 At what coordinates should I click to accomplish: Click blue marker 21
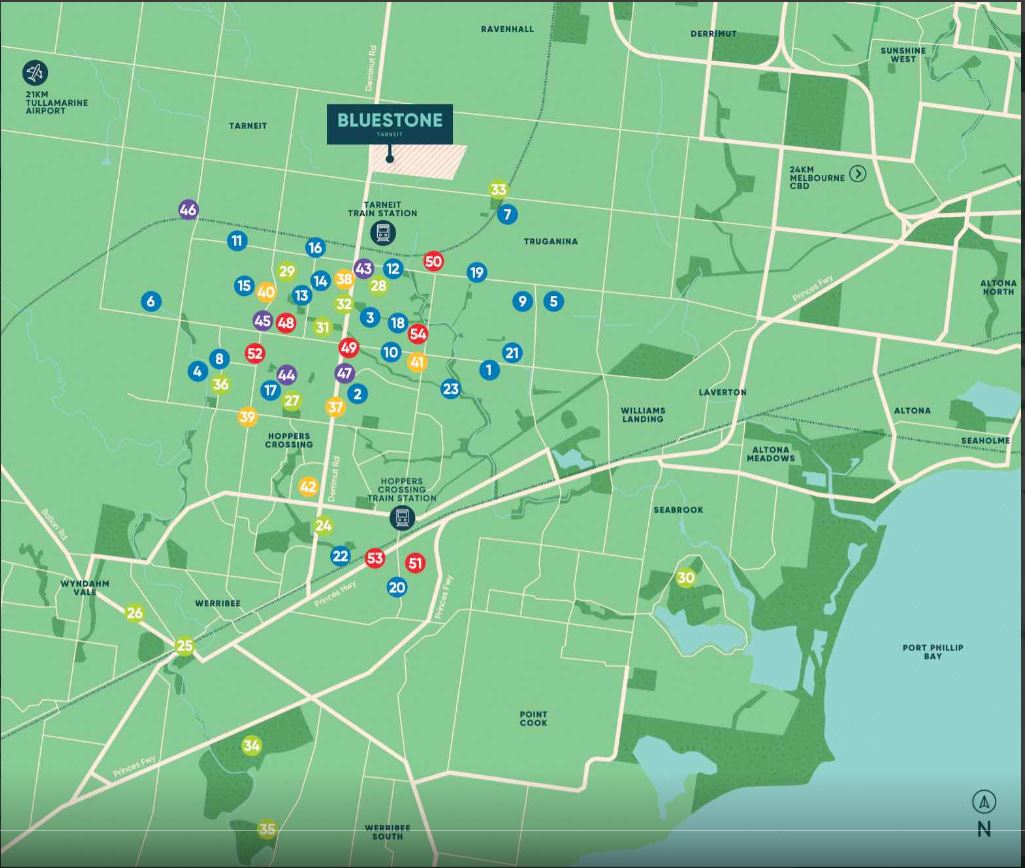[512, 353]
